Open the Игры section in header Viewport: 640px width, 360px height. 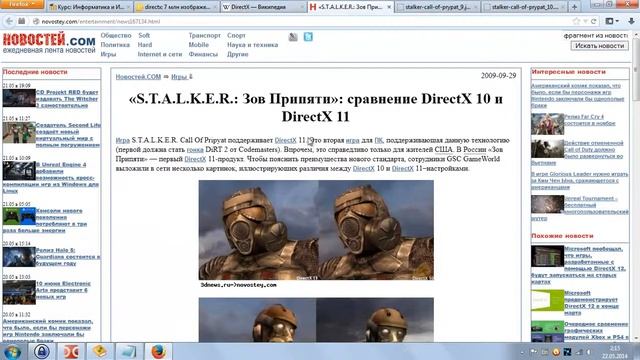[x=108, y=54]
